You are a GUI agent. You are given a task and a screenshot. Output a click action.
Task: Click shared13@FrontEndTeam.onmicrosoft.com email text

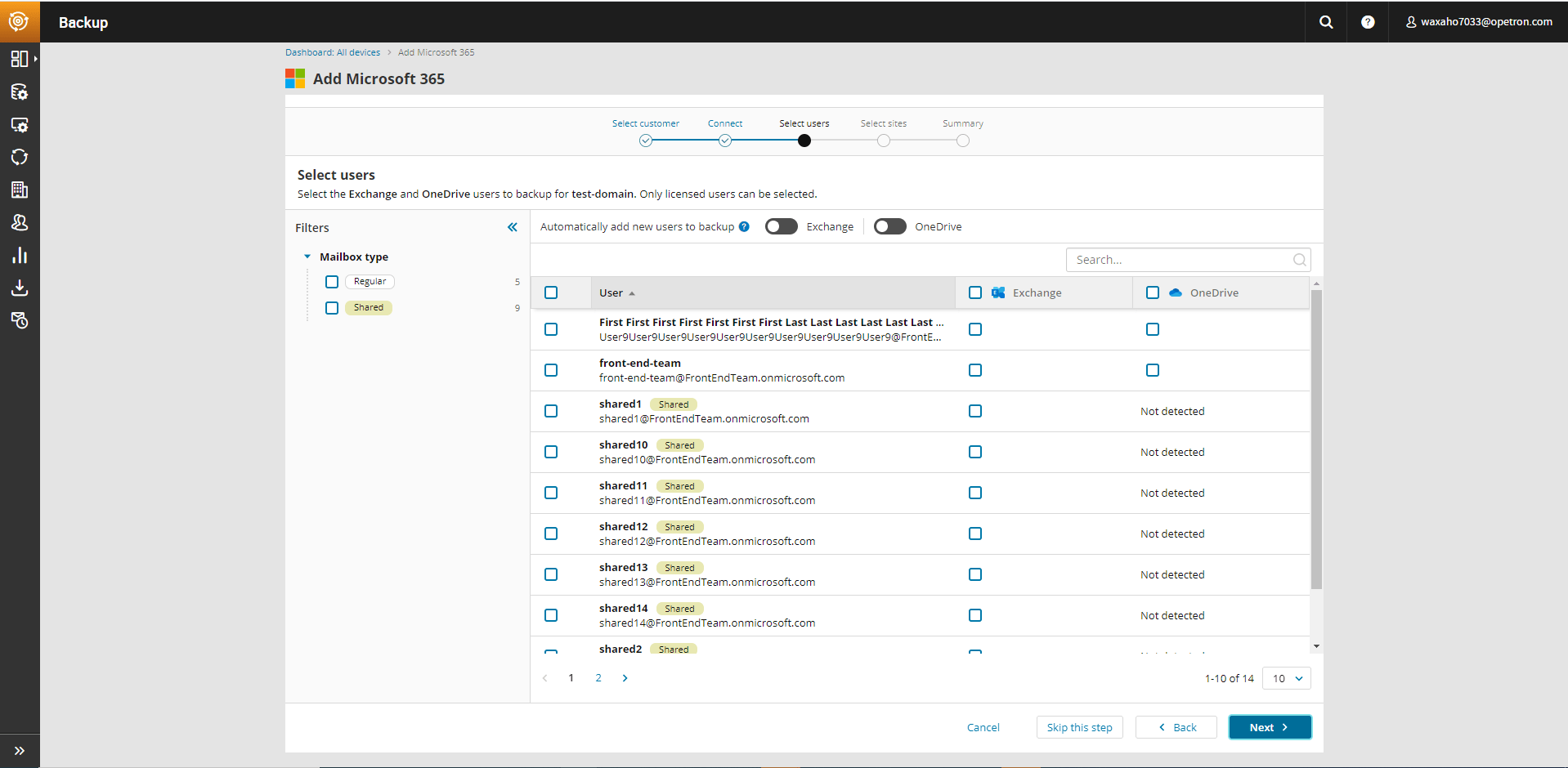pos(707,582)
